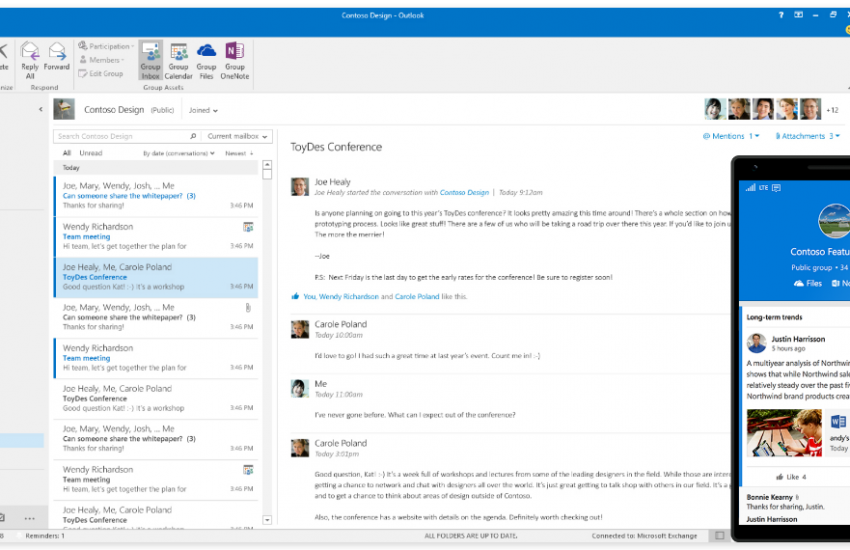Screen dimensions: 850x550
Task: Click the Forward ribbon button
Action: click(57, 57)
